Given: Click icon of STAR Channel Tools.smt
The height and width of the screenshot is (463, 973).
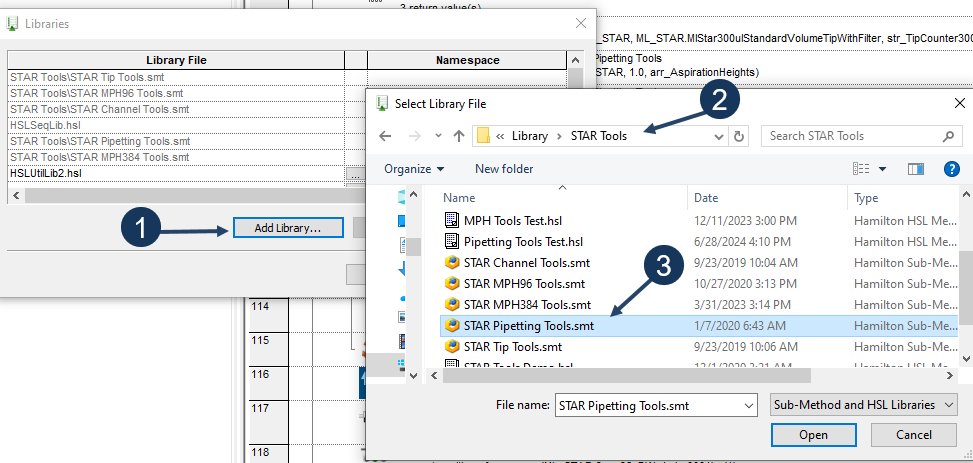Looking at the screenshot, I should click(452, 263).
